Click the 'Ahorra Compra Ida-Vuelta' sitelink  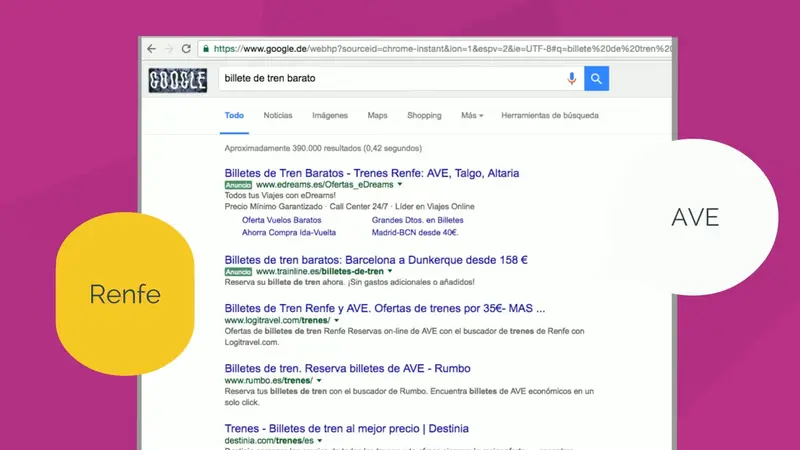289,232
